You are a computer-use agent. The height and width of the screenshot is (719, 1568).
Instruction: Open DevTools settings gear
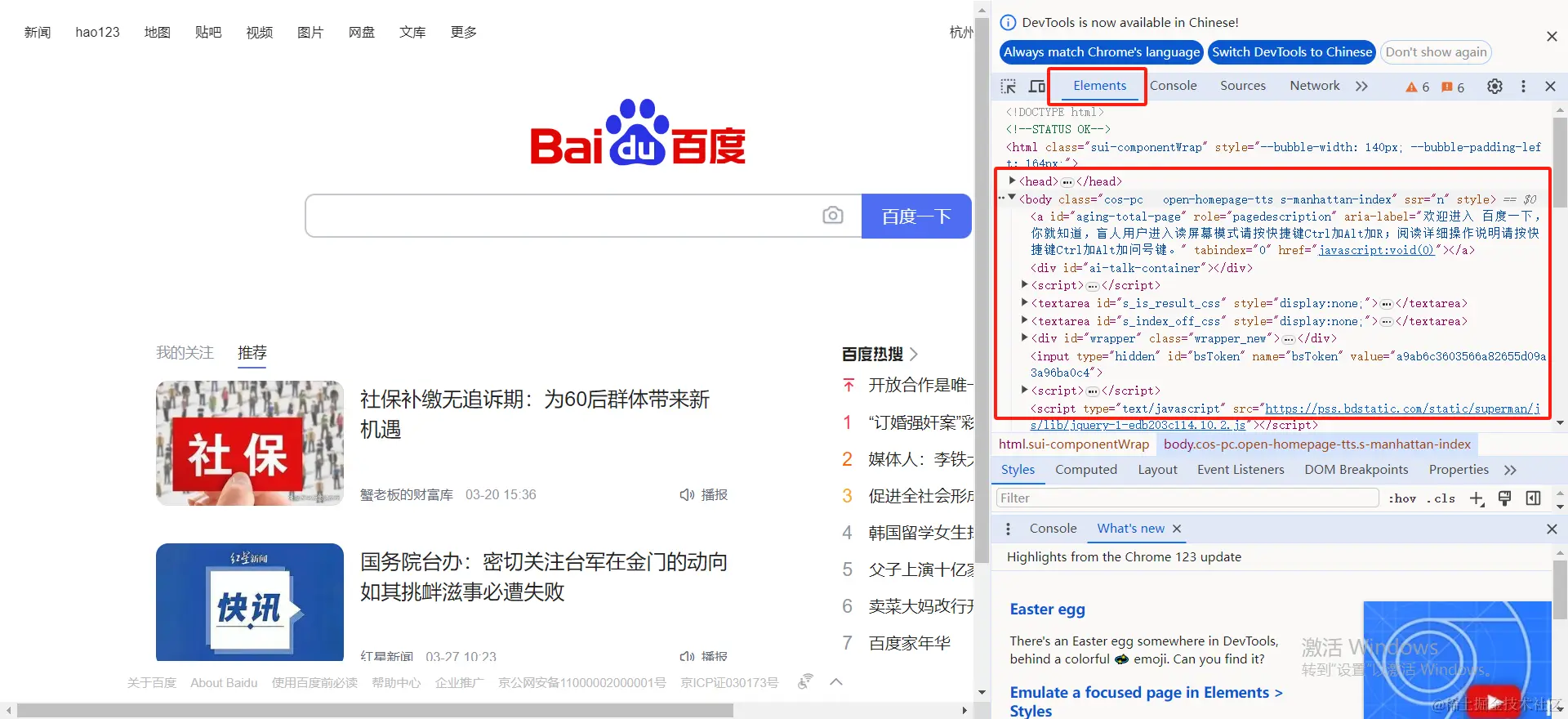1494,86
